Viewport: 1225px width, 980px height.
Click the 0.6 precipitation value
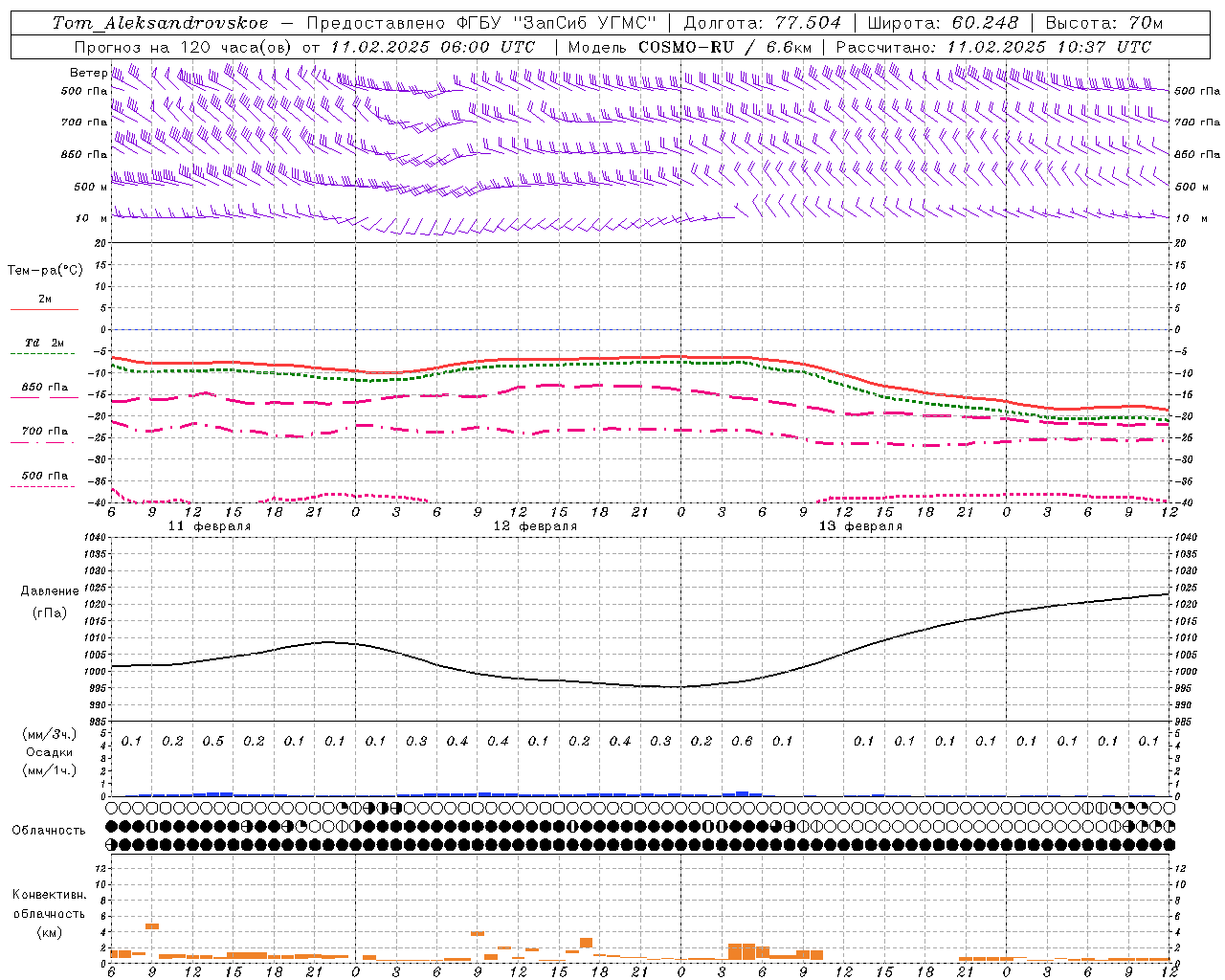pyautogui.click(x=742, y=742)
